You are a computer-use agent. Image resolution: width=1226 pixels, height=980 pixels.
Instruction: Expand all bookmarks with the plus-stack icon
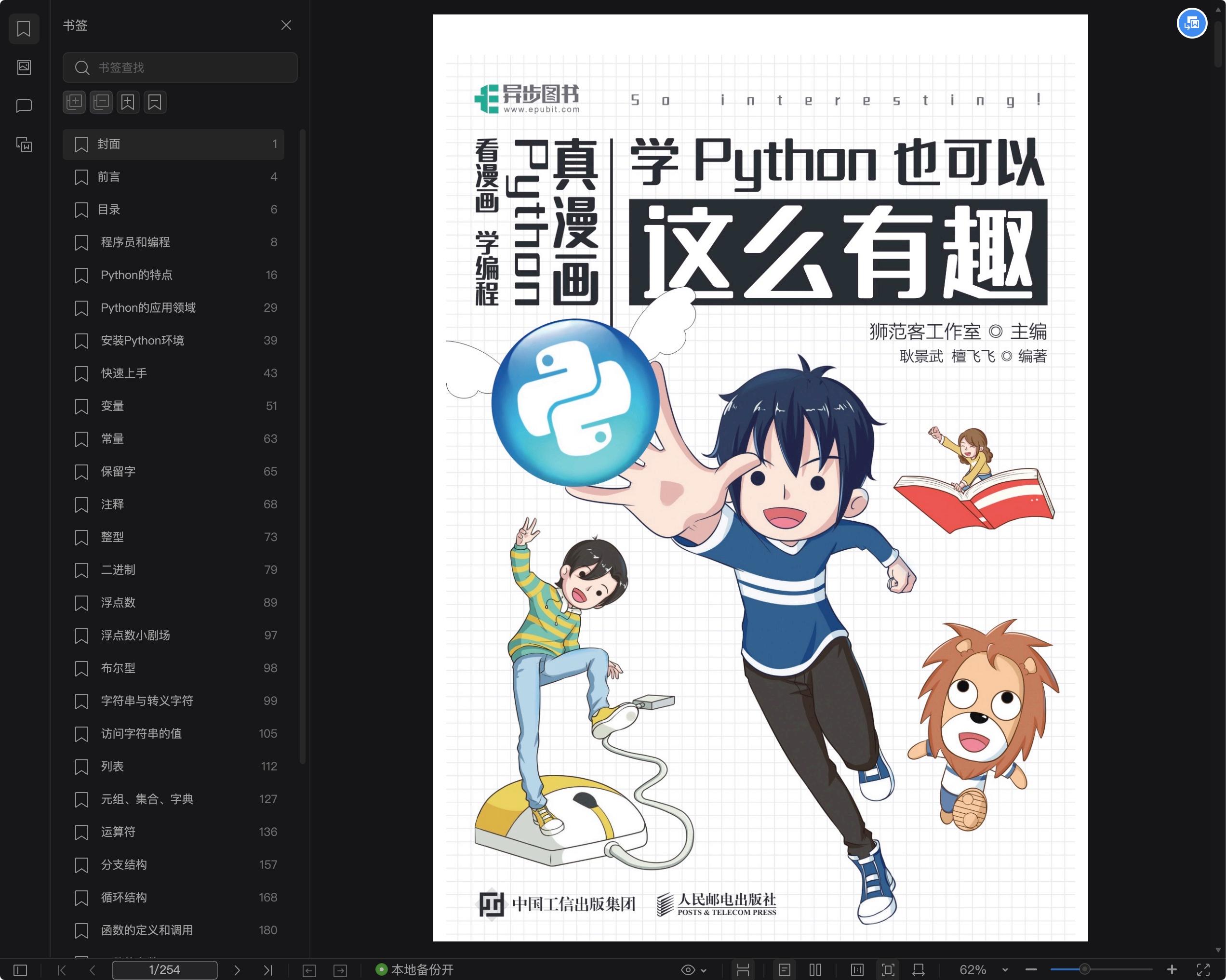[74, 102]
